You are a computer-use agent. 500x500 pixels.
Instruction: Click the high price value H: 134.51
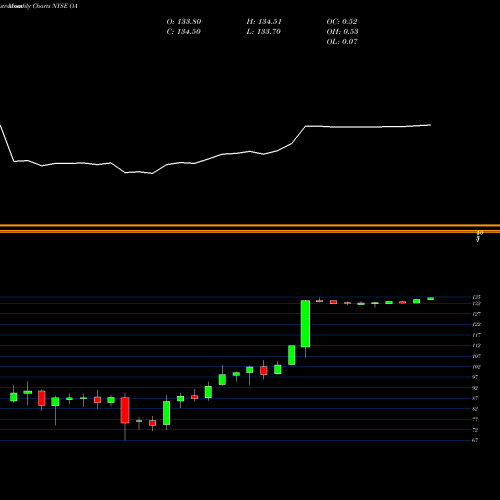[x=264, y=22]
